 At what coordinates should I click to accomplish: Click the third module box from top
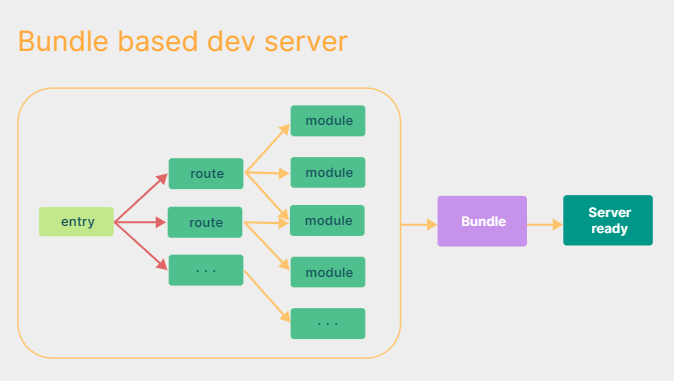point(328,221)
